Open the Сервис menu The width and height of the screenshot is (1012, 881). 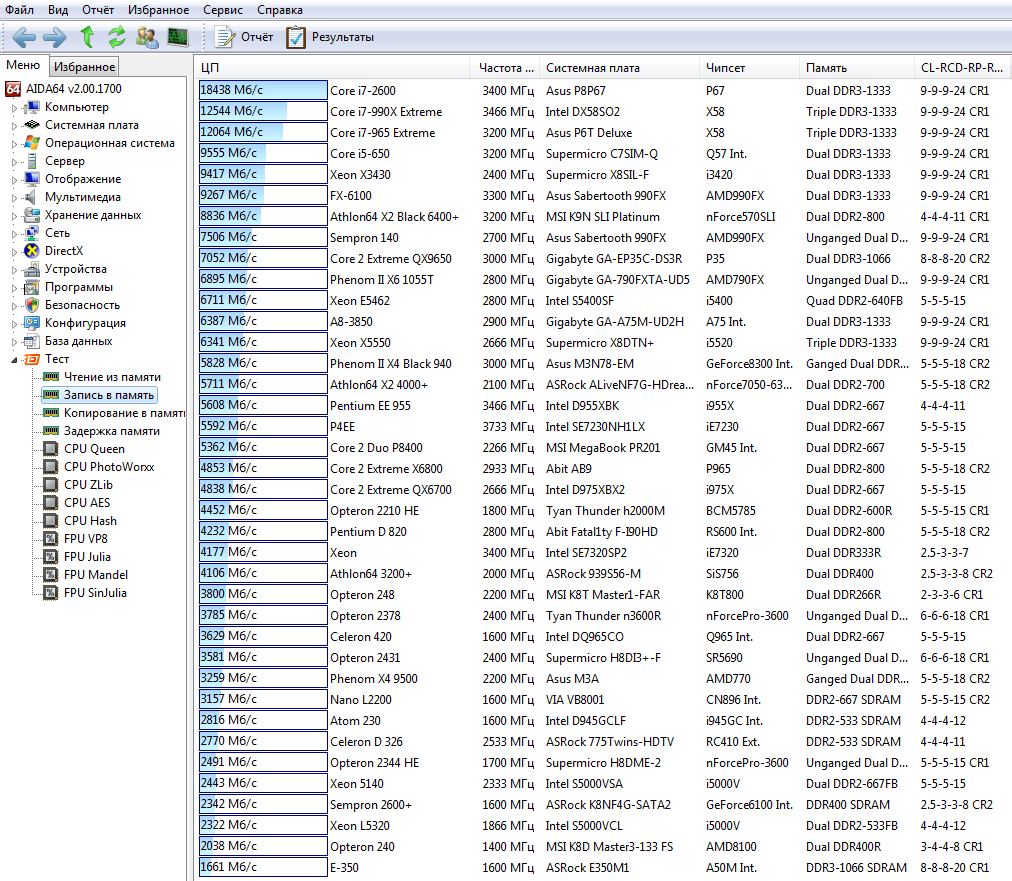(223, 10)
